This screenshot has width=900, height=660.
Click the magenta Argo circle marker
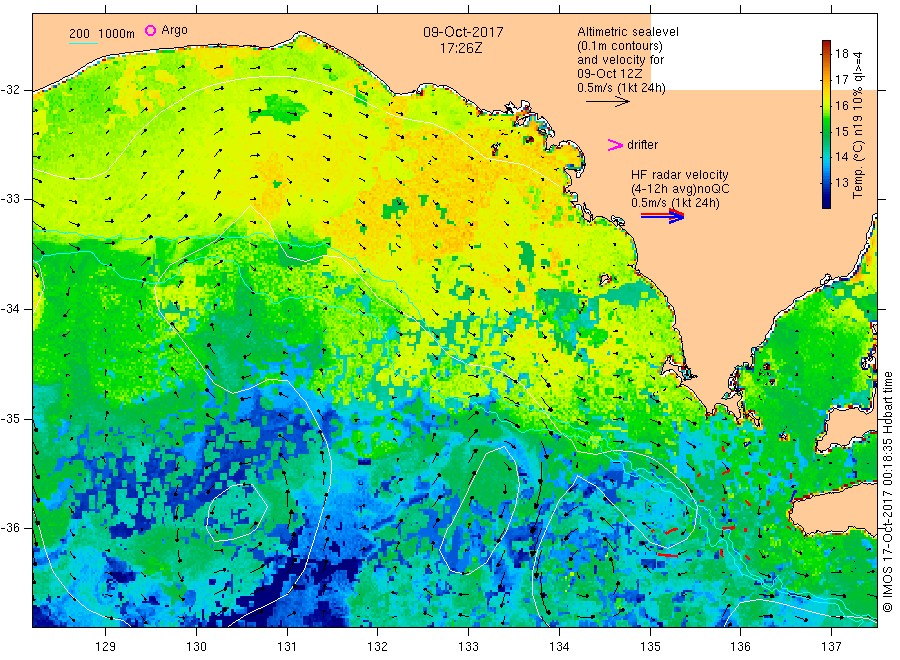click(x=150, y=30)
